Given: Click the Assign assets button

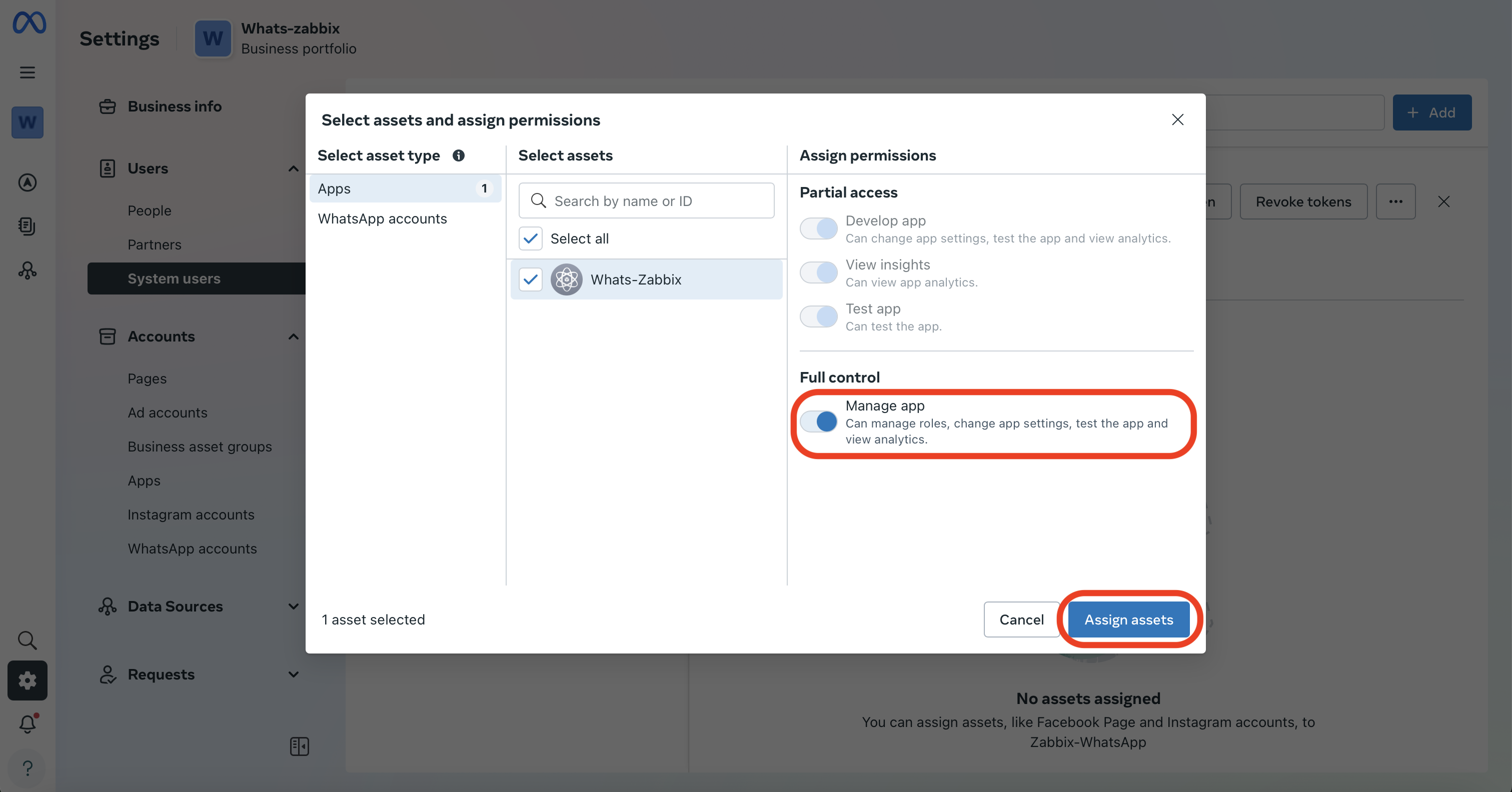Looking at the screenshot, I should point(1129,619).
